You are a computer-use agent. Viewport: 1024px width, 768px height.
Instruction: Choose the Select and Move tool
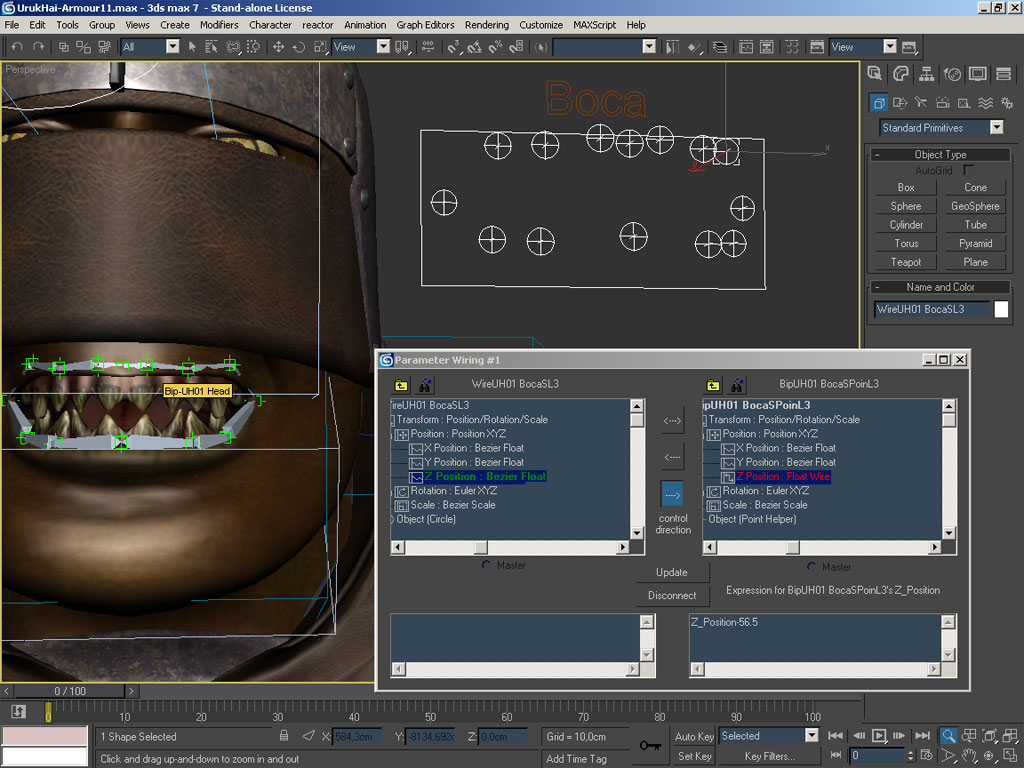(278, 47)
